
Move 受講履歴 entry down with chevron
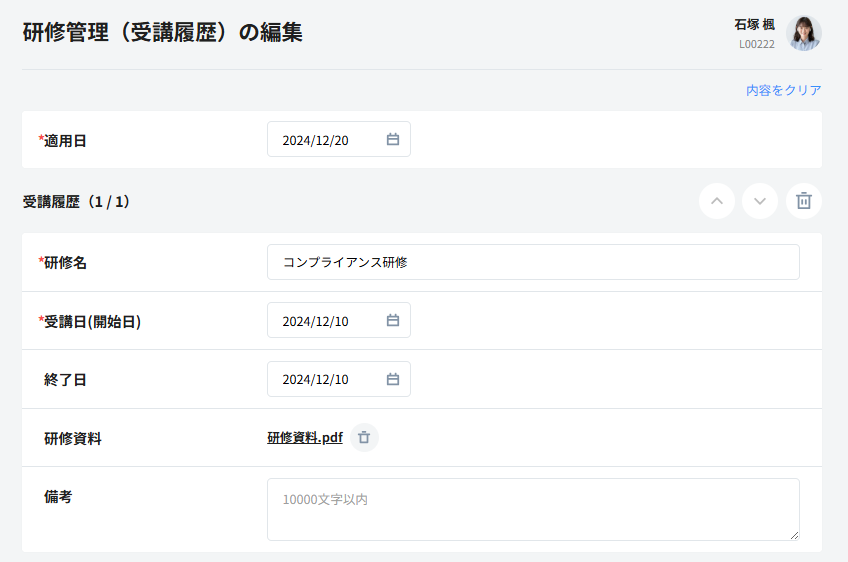pos(760,201)
